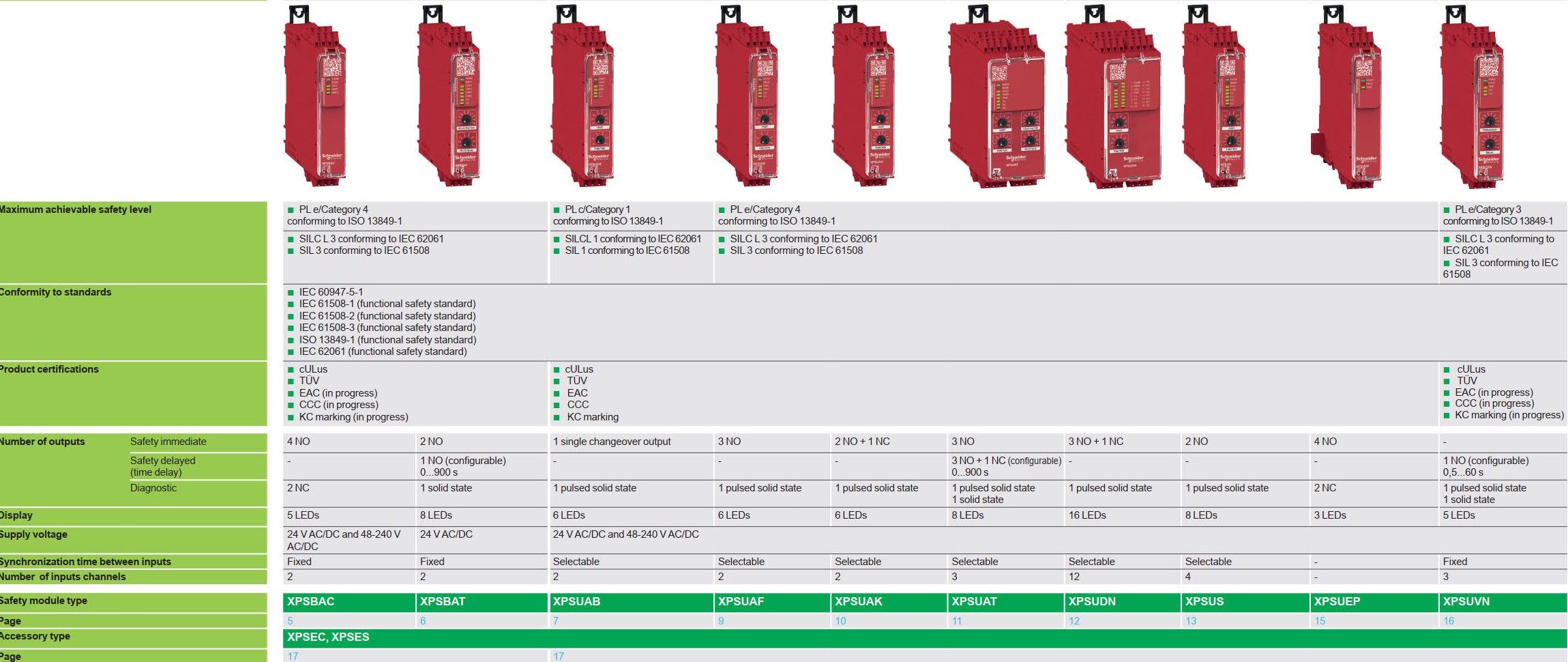
Task: Click the 'Supply voltage' row label
Action: 33,534
